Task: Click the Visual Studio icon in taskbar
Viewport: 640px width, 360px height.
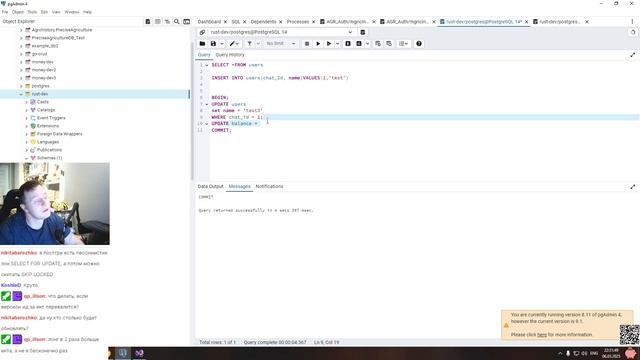Action: coord(139,353)
